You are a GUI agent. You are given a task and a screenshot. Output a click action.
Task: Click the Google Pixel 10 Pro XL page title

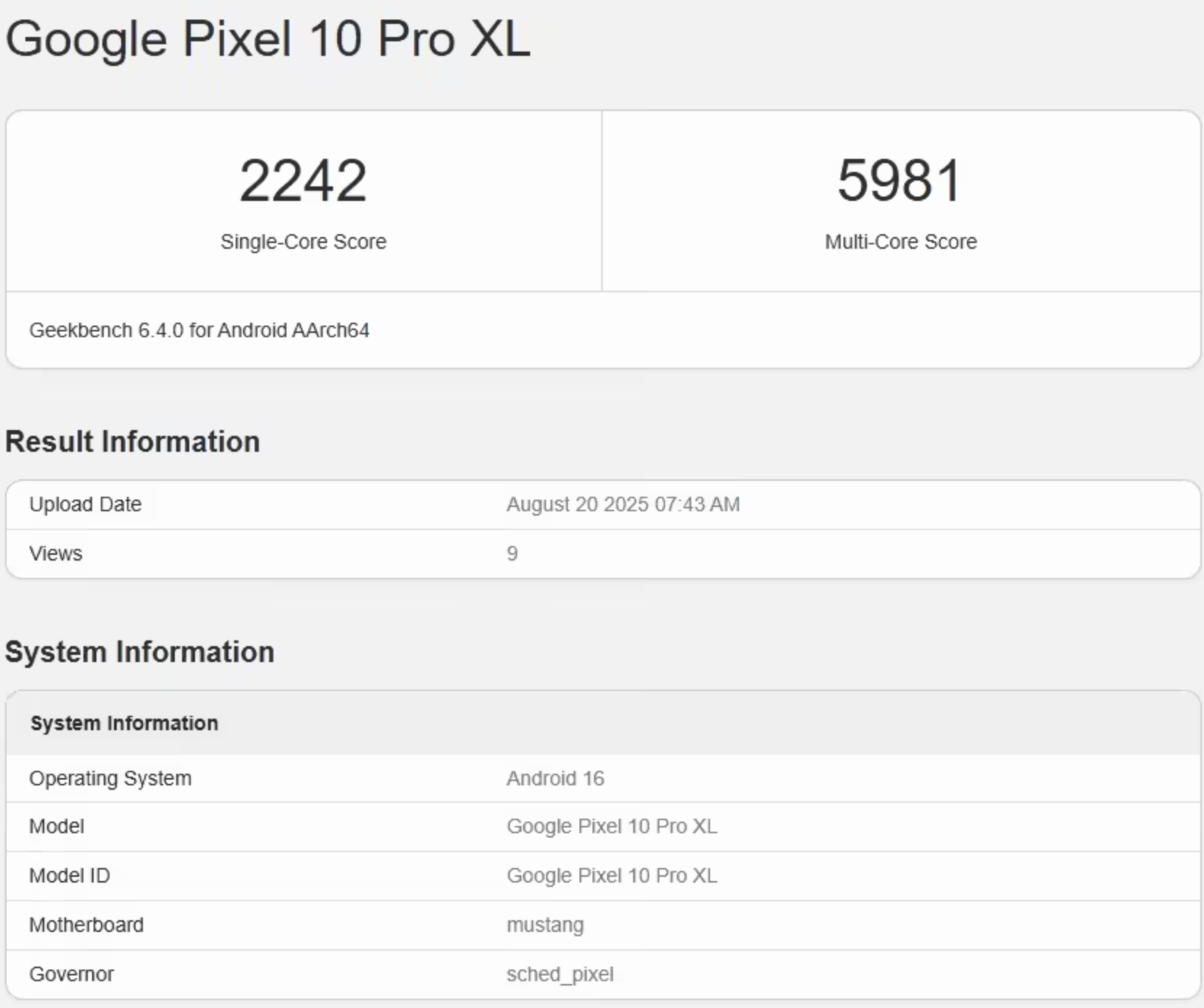tap(268, 38)
